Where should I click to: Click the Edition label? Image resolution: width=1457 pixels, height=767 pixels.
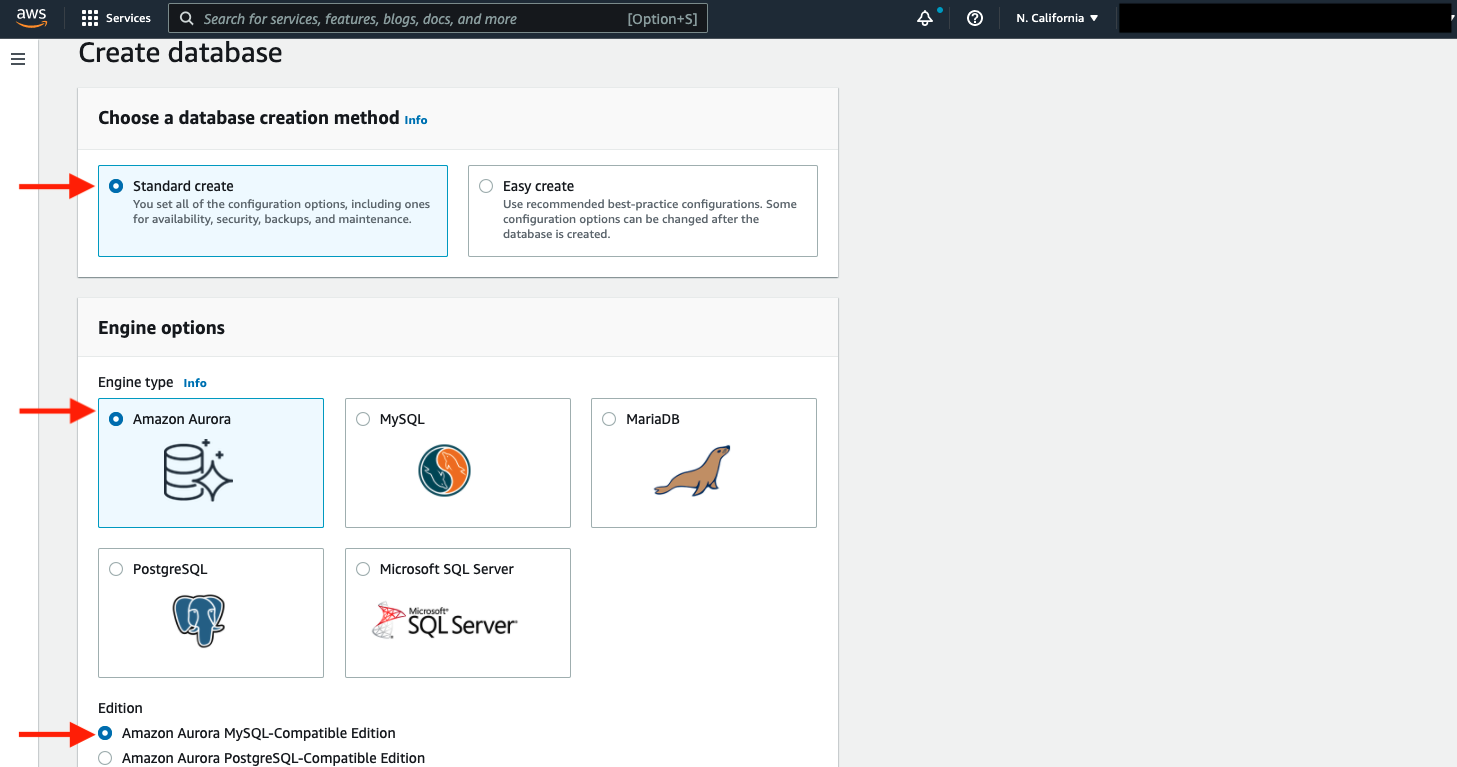click(120, 708)
